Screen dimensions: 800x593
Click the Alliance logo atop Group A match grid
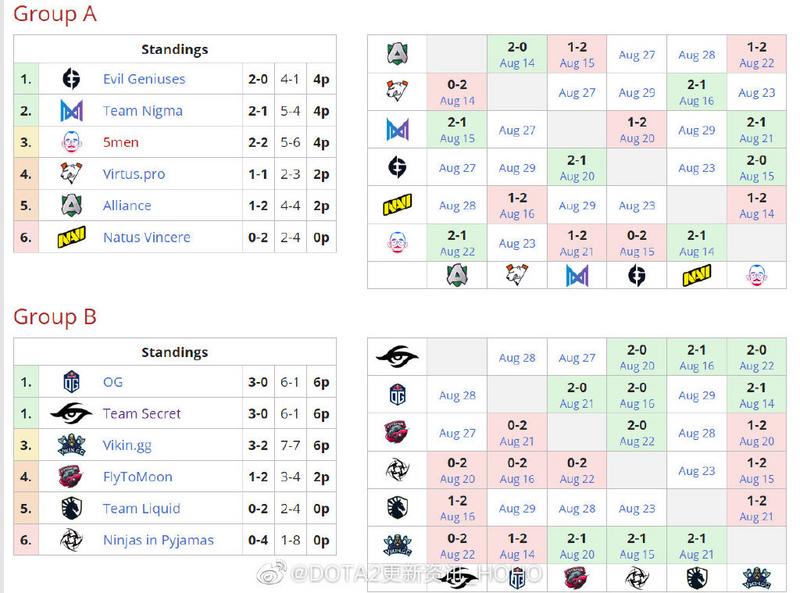click(397, 54)
